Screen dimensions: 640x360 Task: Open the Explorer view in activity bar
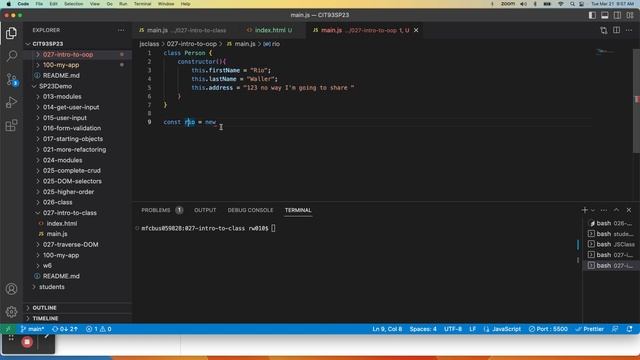[11, 33]
